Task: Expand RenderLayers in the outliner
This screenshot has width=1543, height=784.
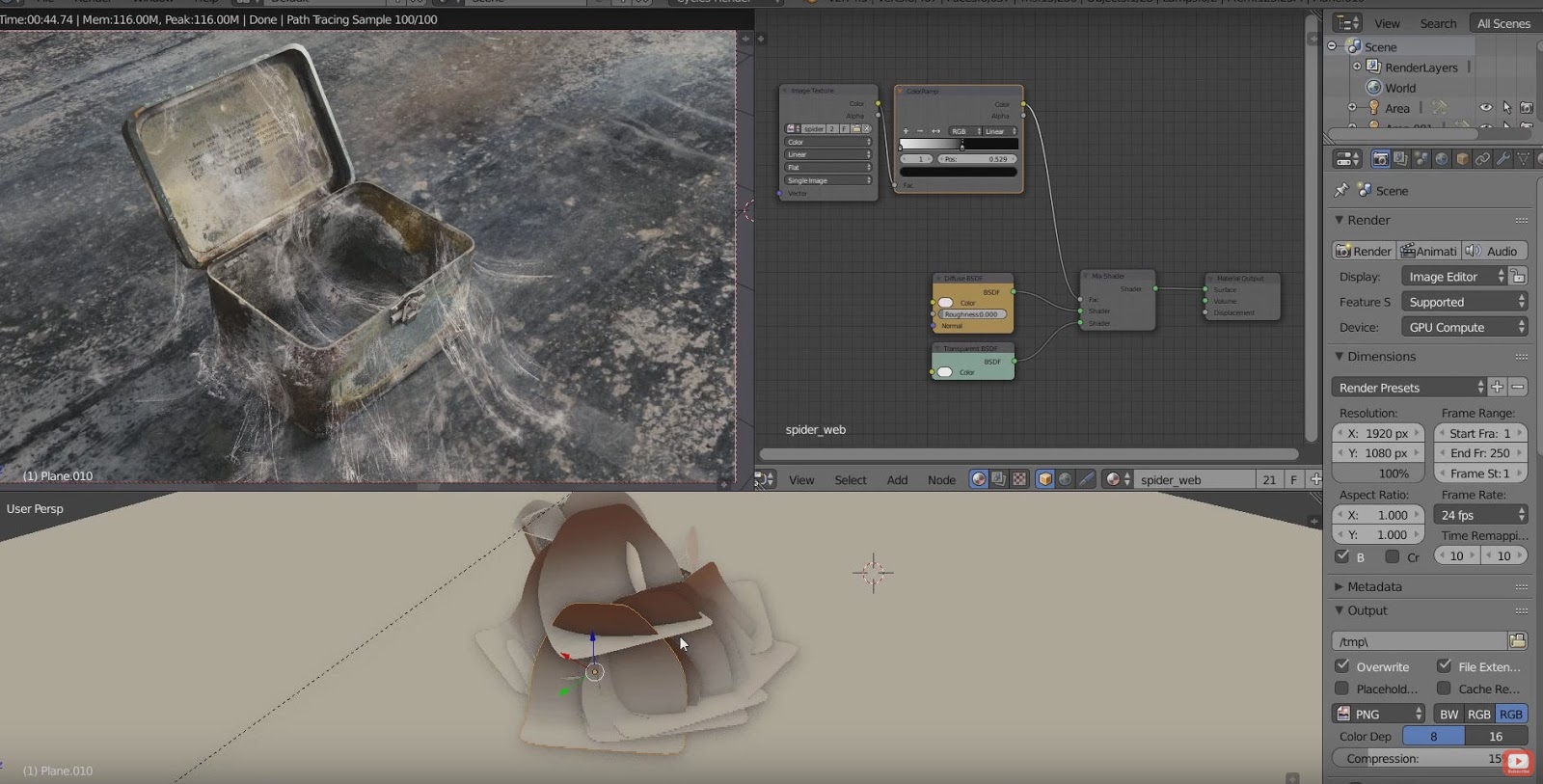Action: [x=1357, y=67]
